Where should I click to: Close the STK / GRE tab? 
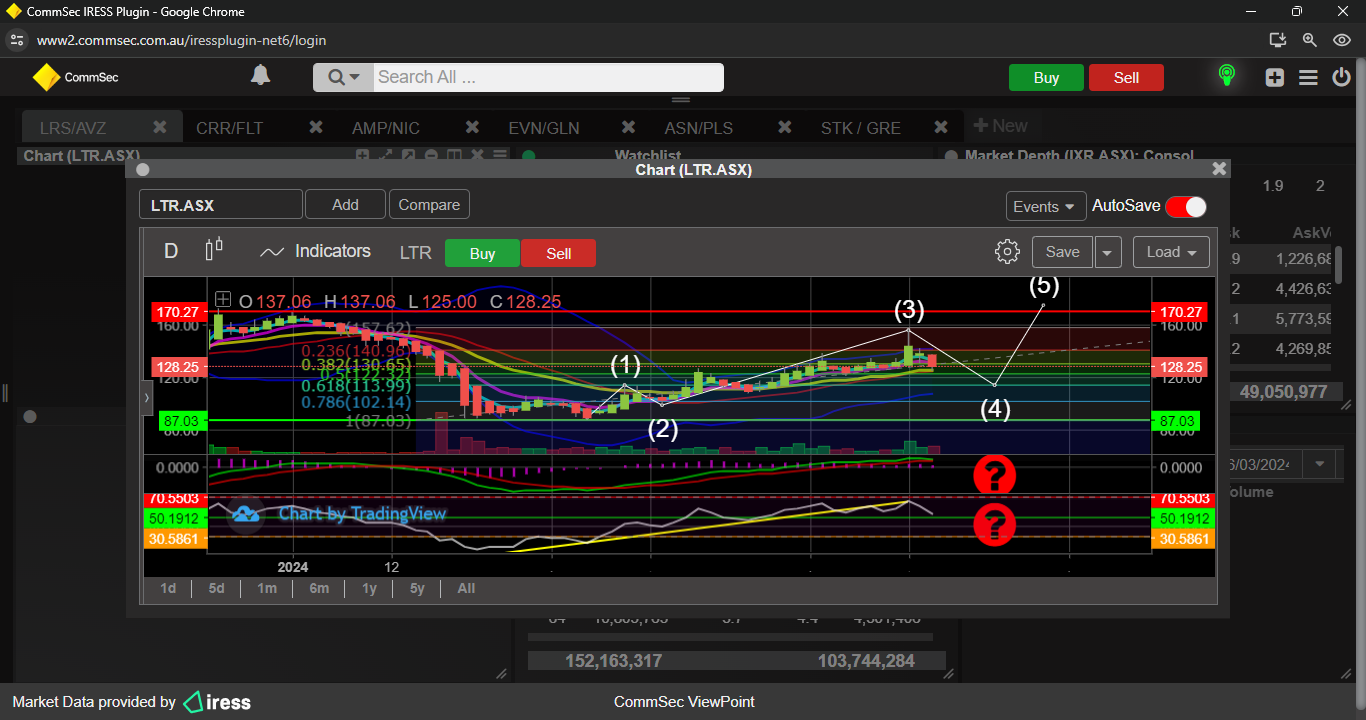940,127
